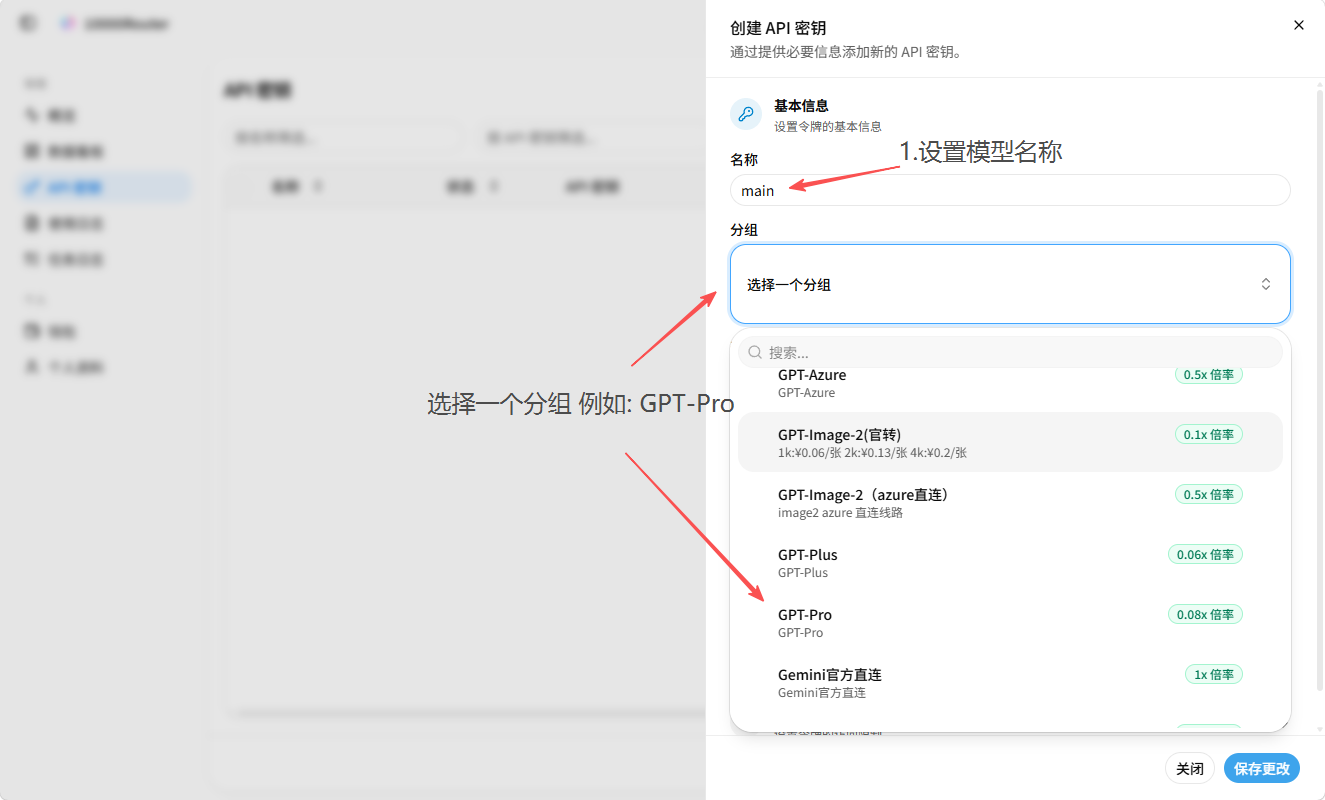Open the 选择一个分组 dropdown
1325x800 pixels.
(x=1010, y=284)
